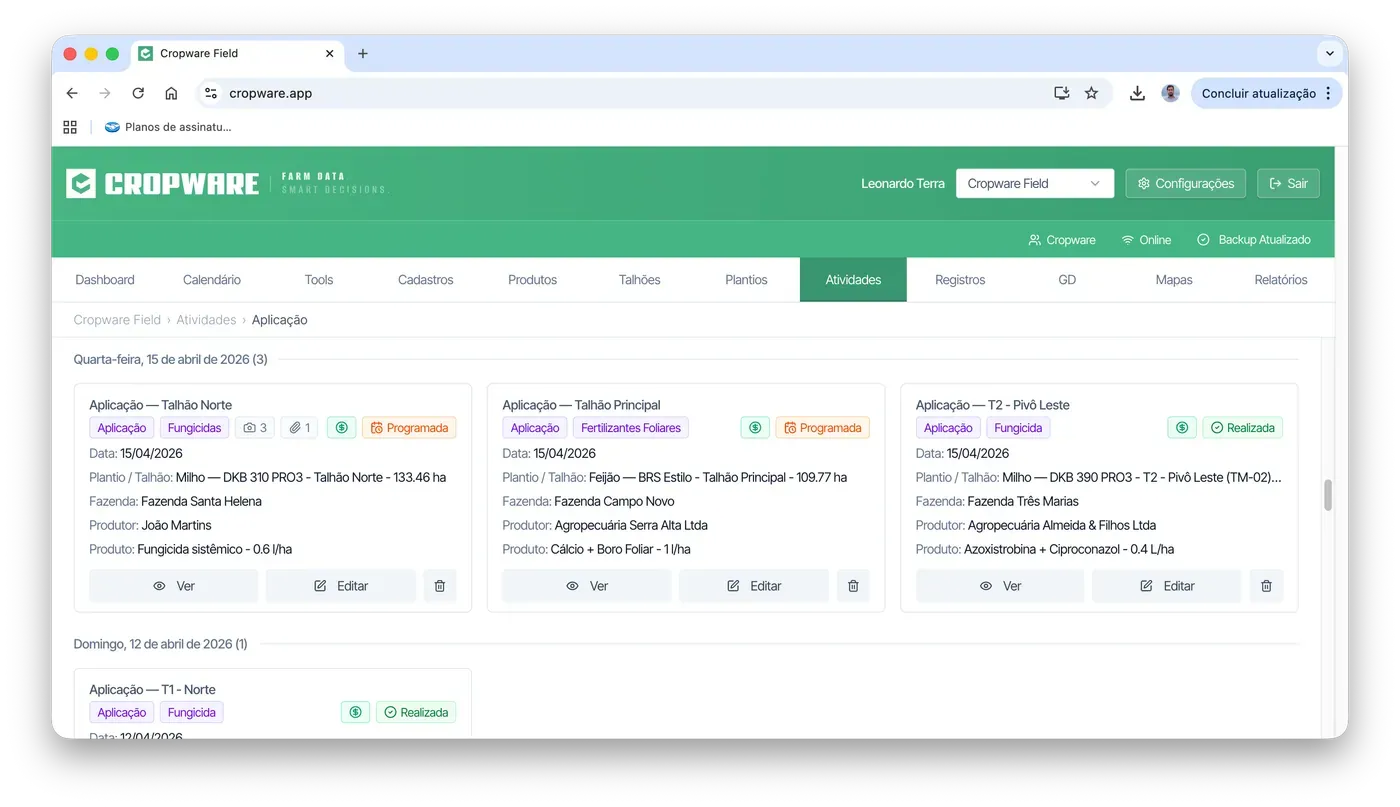
Task: View the T2 - Pivô Leste application
Action: pos(1000,586)
